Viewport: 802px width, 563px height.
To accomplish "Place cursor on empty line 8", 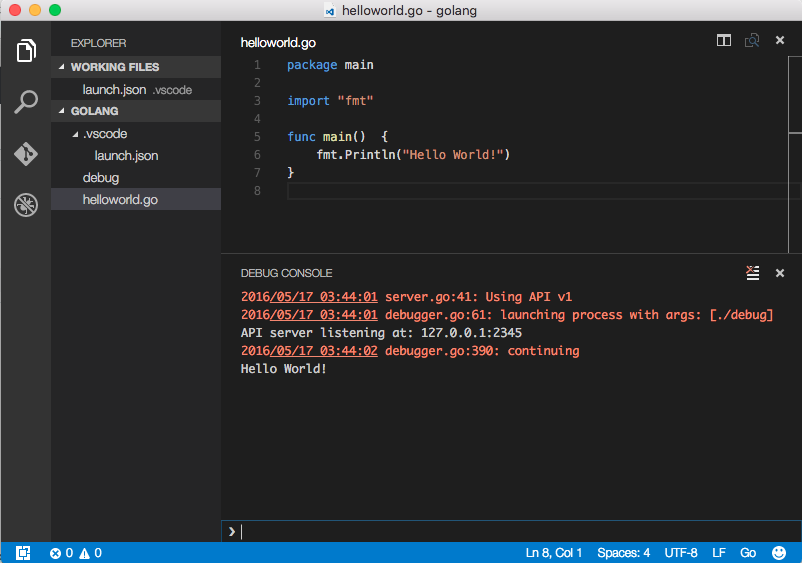I will (542, 191).
